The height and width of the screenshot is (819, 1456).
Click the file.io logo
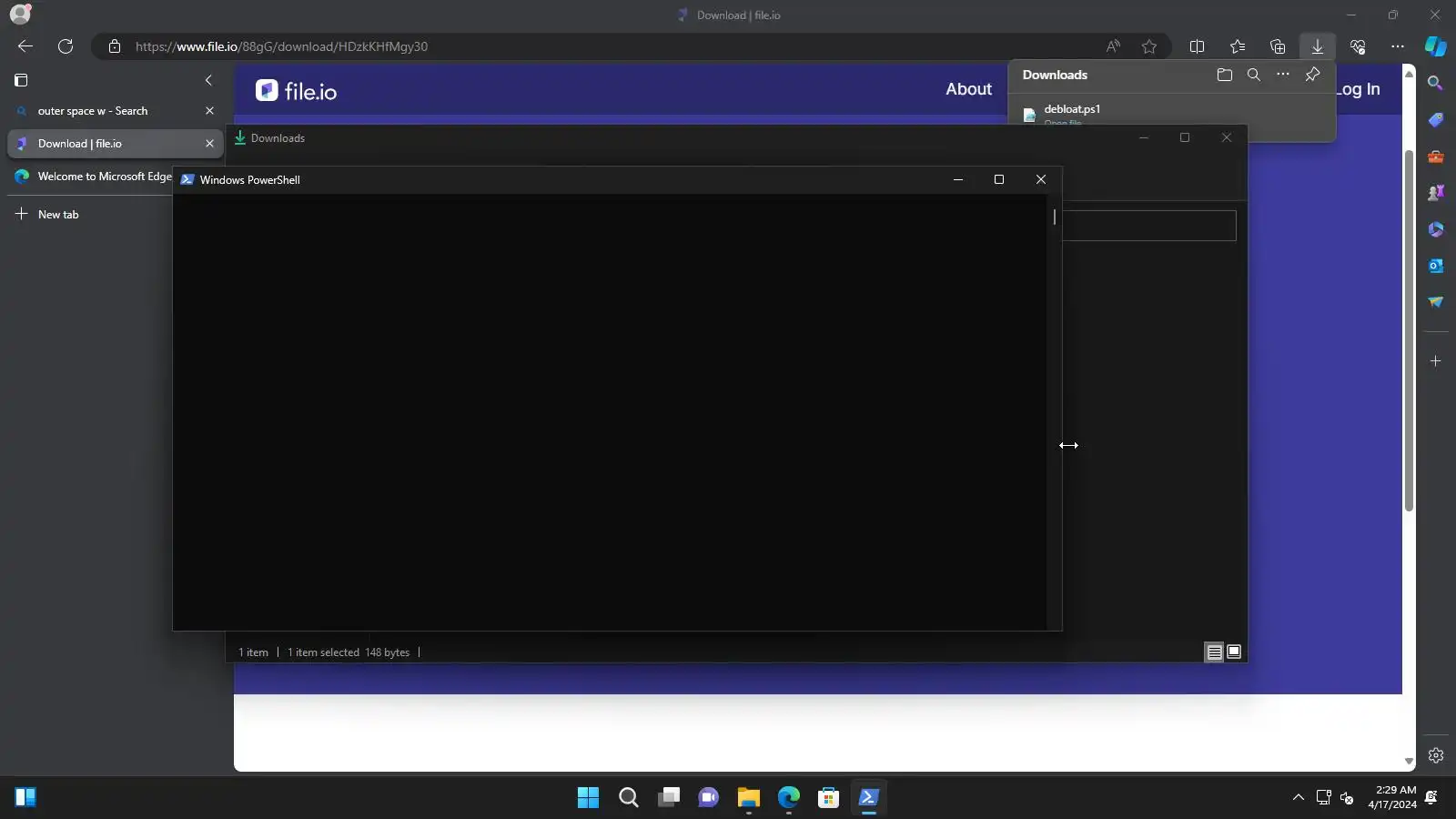(x=297, y=91)
